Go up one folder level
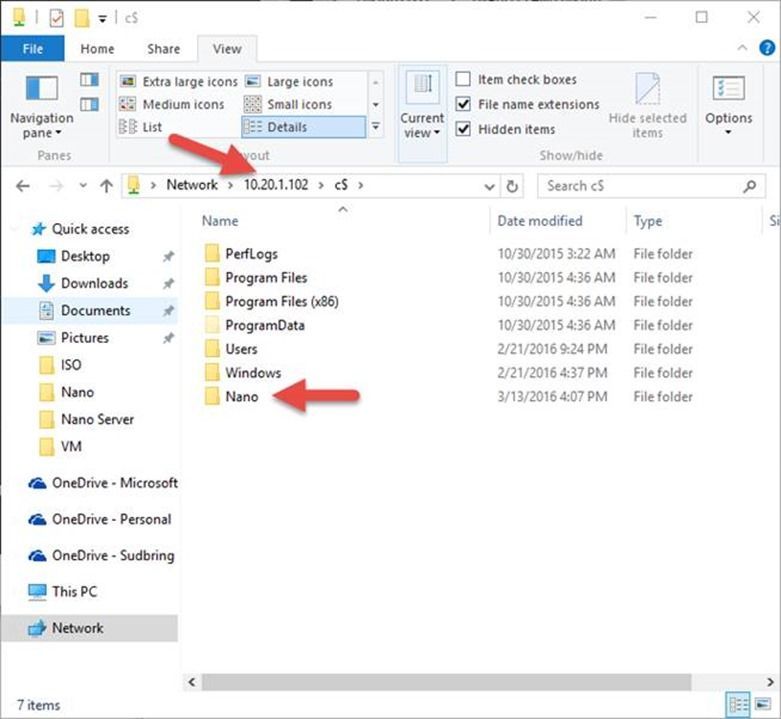Image resolution: width=781 pixels, height=719 pixels. click(x=106, y=186)
